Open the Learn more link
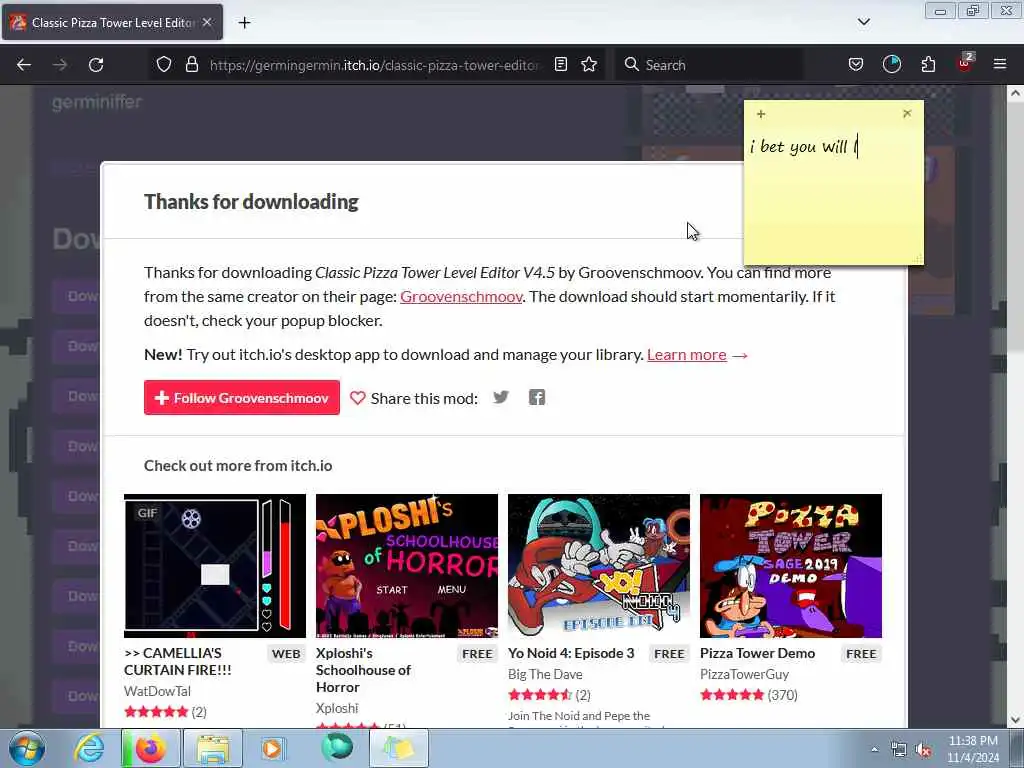Screen dimensions: 1024x768 686,355
